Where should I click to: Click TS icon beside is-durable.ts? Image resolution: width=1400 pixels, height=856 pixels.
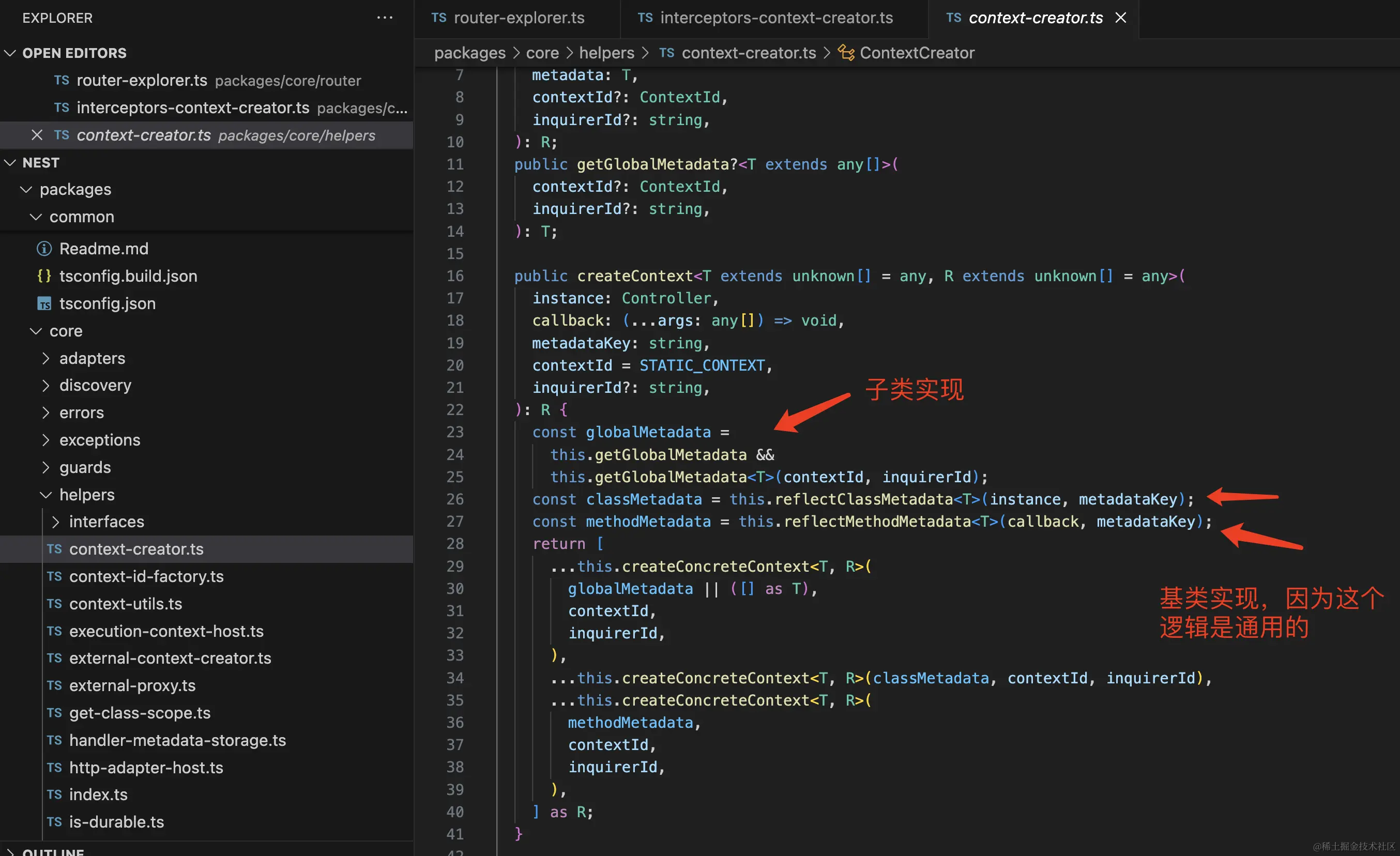click(x=54, y=822)
